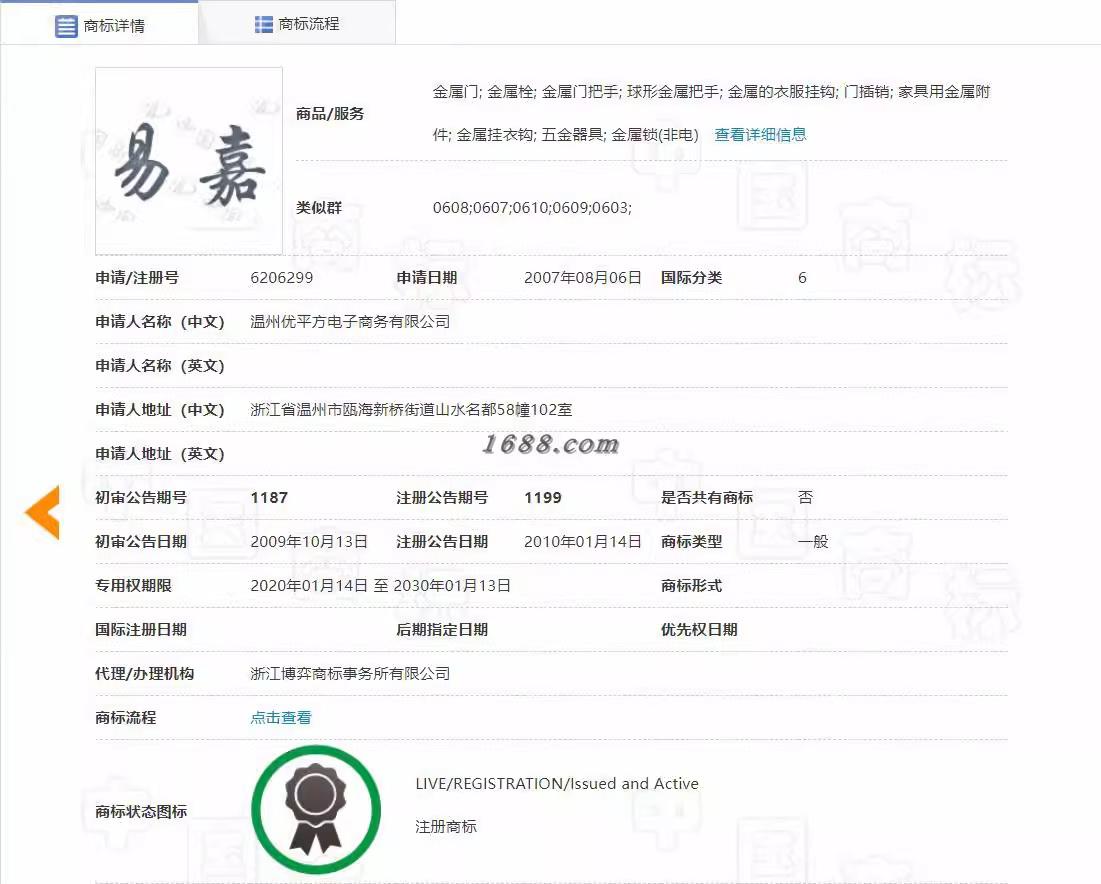Select the LIVE/REGISTRATION/Issued and Active status

[557, 784]
